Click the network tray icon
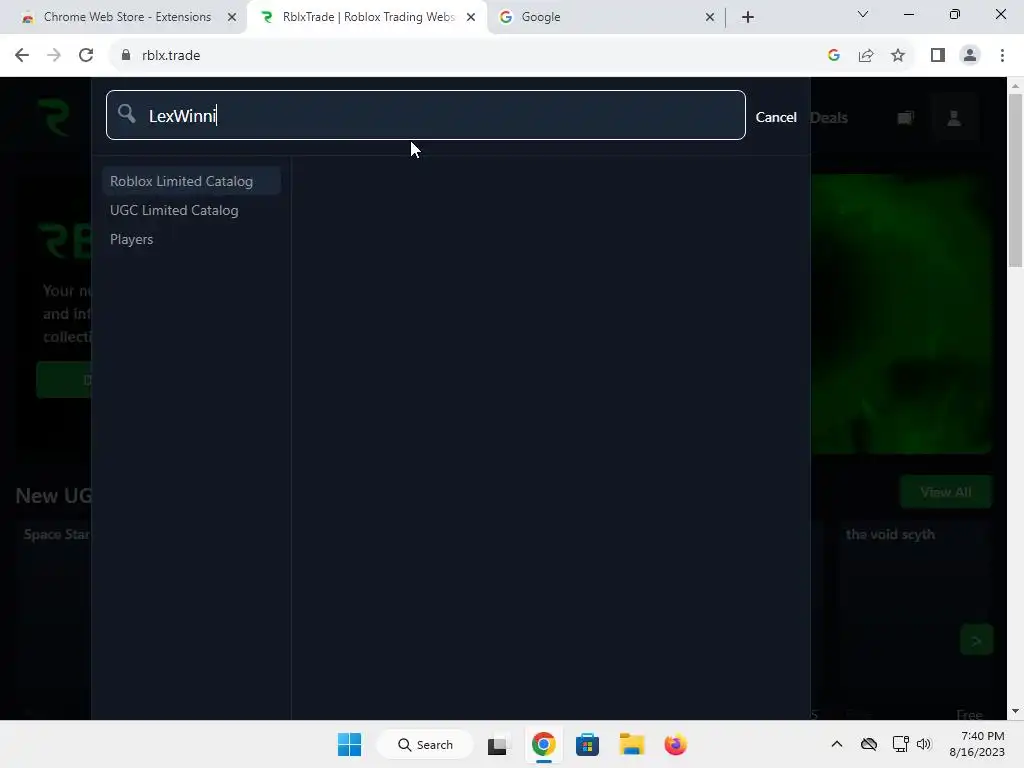Image resolution: width=1024 pixels, height=768 pixels. tap(900, 744)
